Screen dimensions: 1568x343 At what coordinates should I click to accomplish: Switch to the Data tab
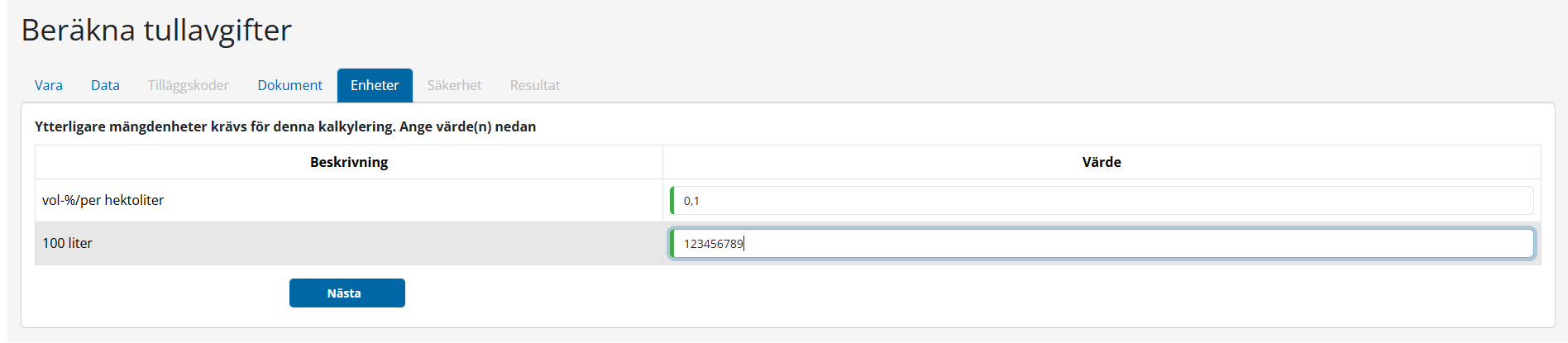click(105, 85)
